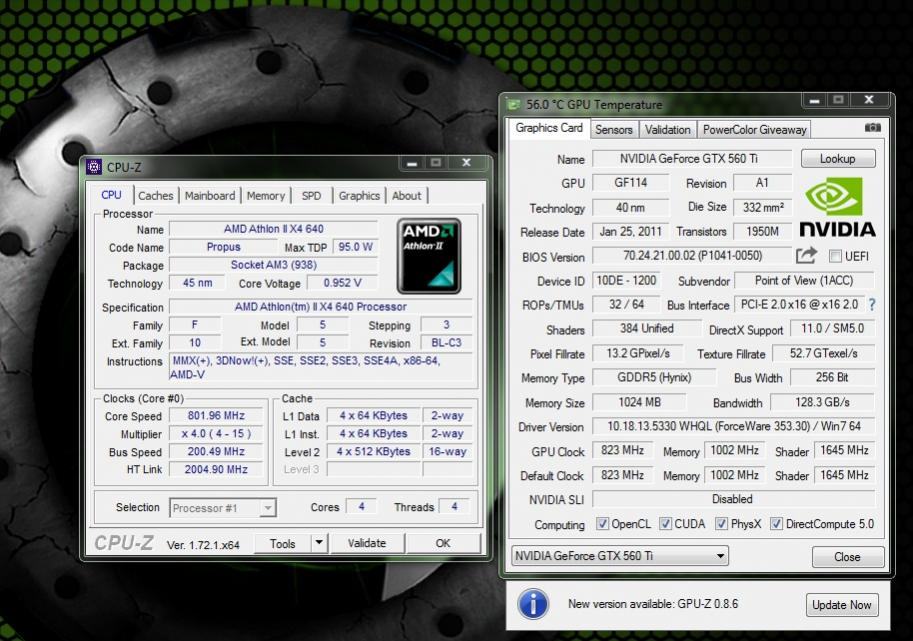Click the Bus Speed value 200.49 MHz

pos(216,452)
